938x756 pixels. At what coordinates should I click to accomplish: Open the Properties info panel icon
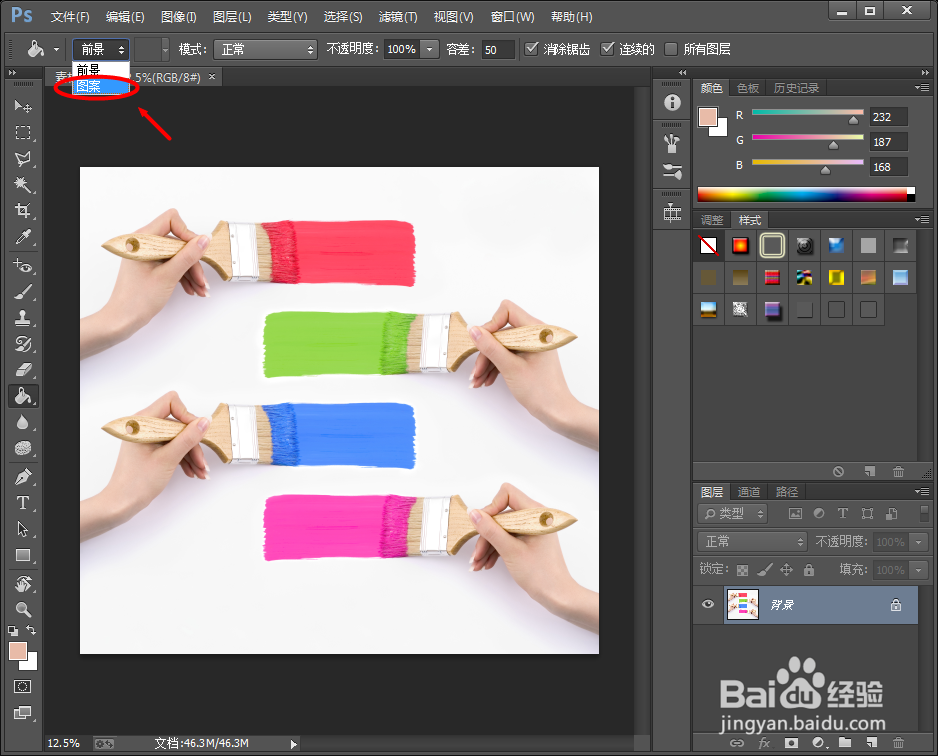[672, 103]
